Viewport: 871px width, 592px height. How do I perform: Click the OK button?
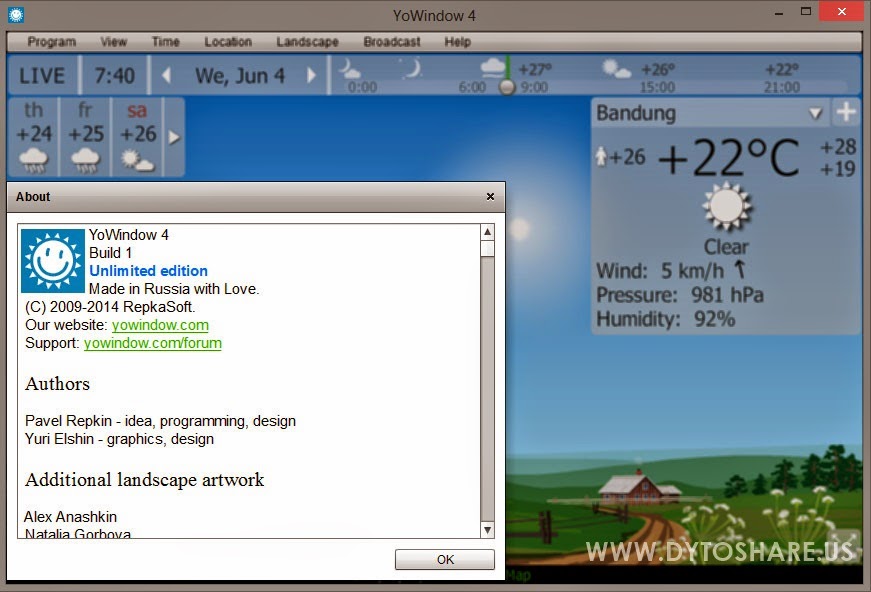pyautogui.click(x=444, y=559)
